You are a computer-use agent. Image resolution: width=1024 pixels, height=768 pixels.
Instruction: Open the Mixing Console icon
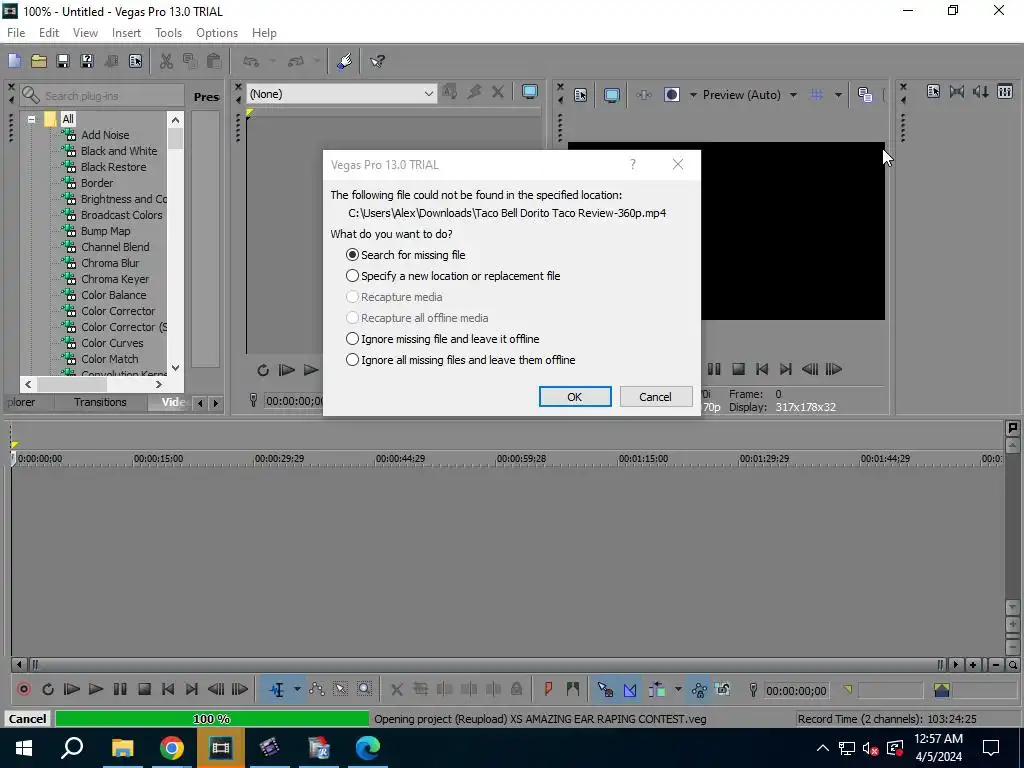point(1005,92)
